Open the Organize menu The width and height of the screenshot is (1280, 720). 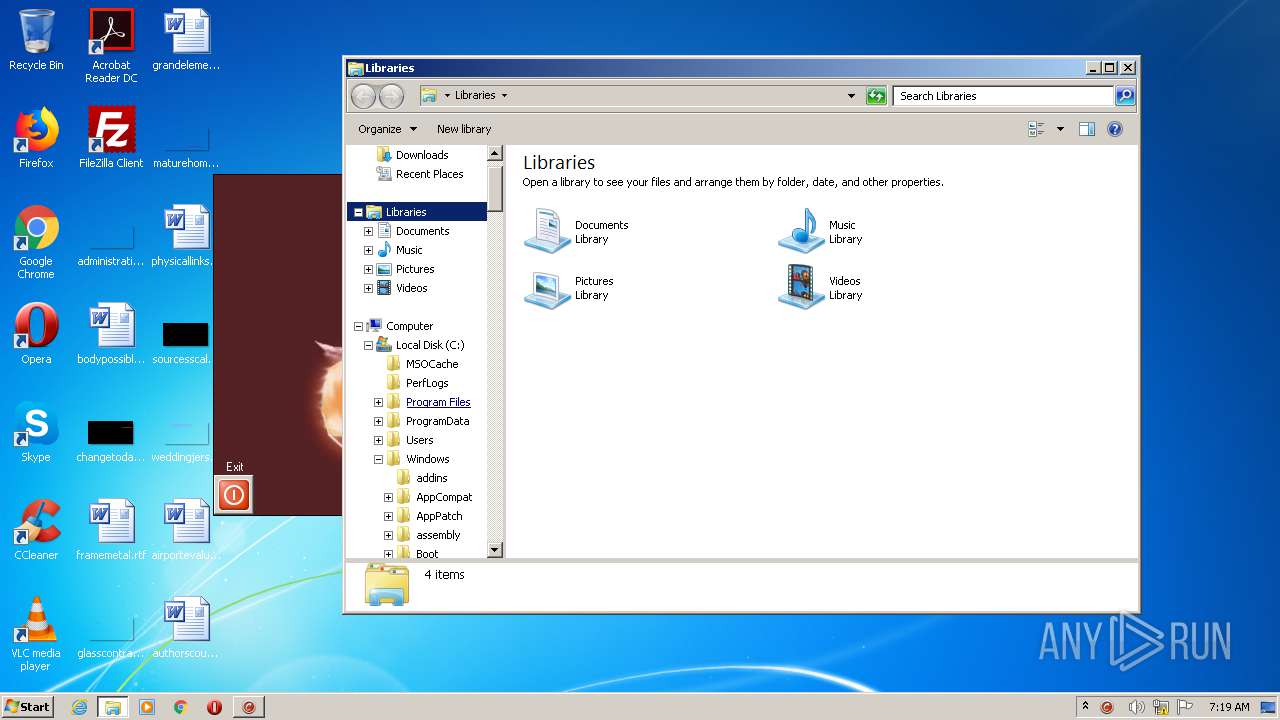[387, 129]
